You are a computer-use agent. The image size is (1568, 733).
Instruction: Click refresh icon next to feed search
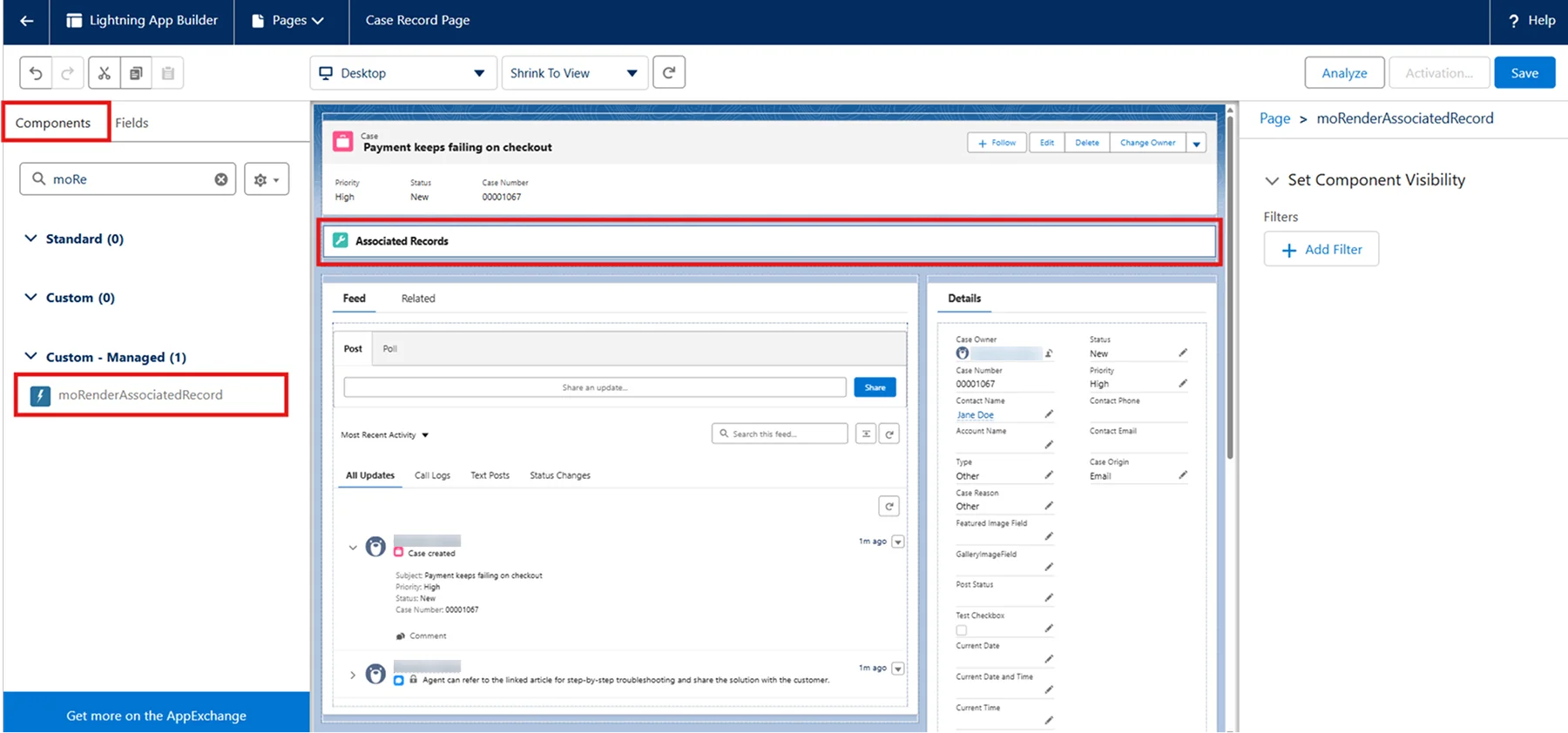(889, 434)
